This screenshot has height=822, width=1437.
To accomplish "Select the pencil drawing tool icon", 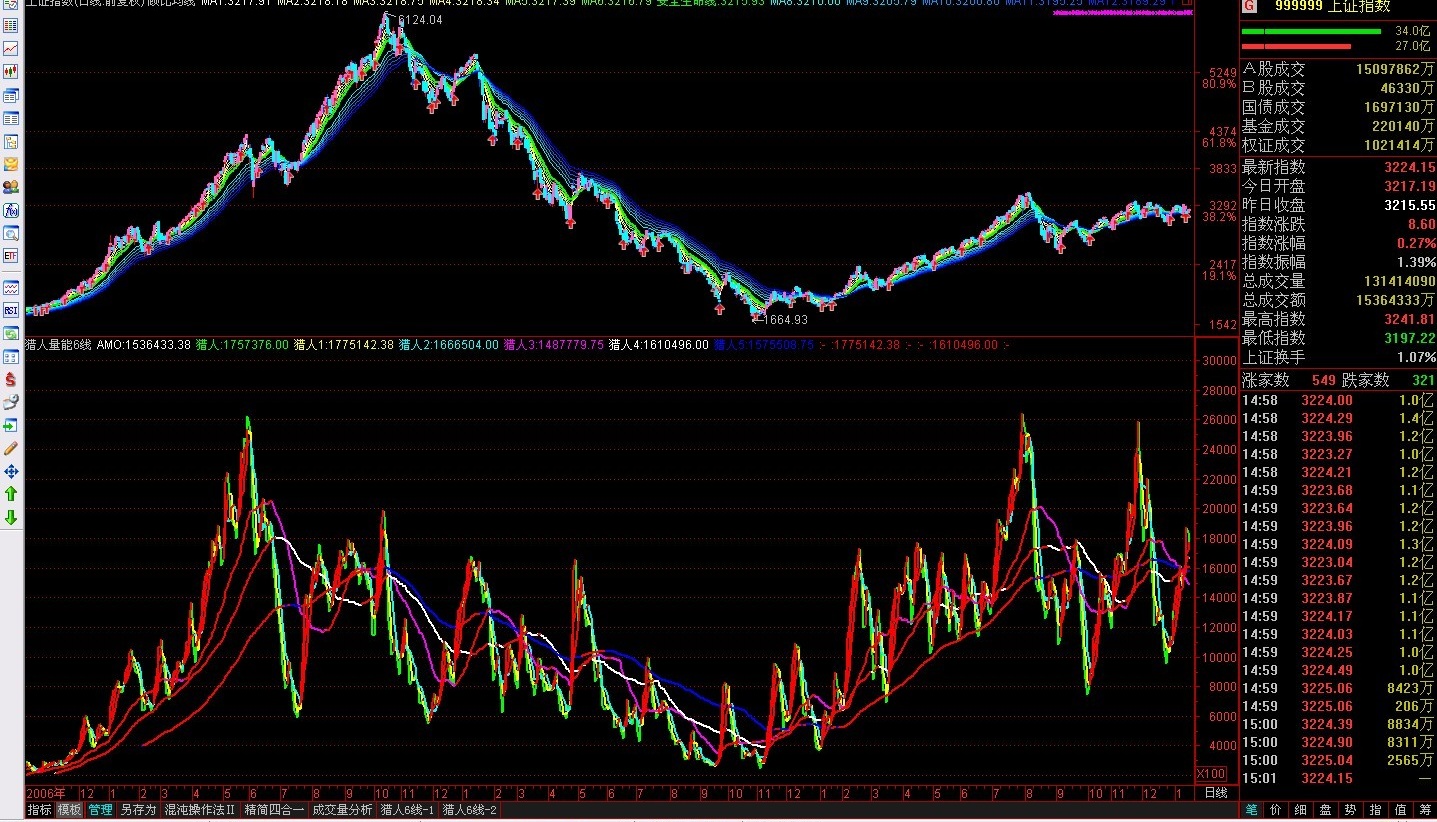I will pyautogui.click(x=11, y=448).
